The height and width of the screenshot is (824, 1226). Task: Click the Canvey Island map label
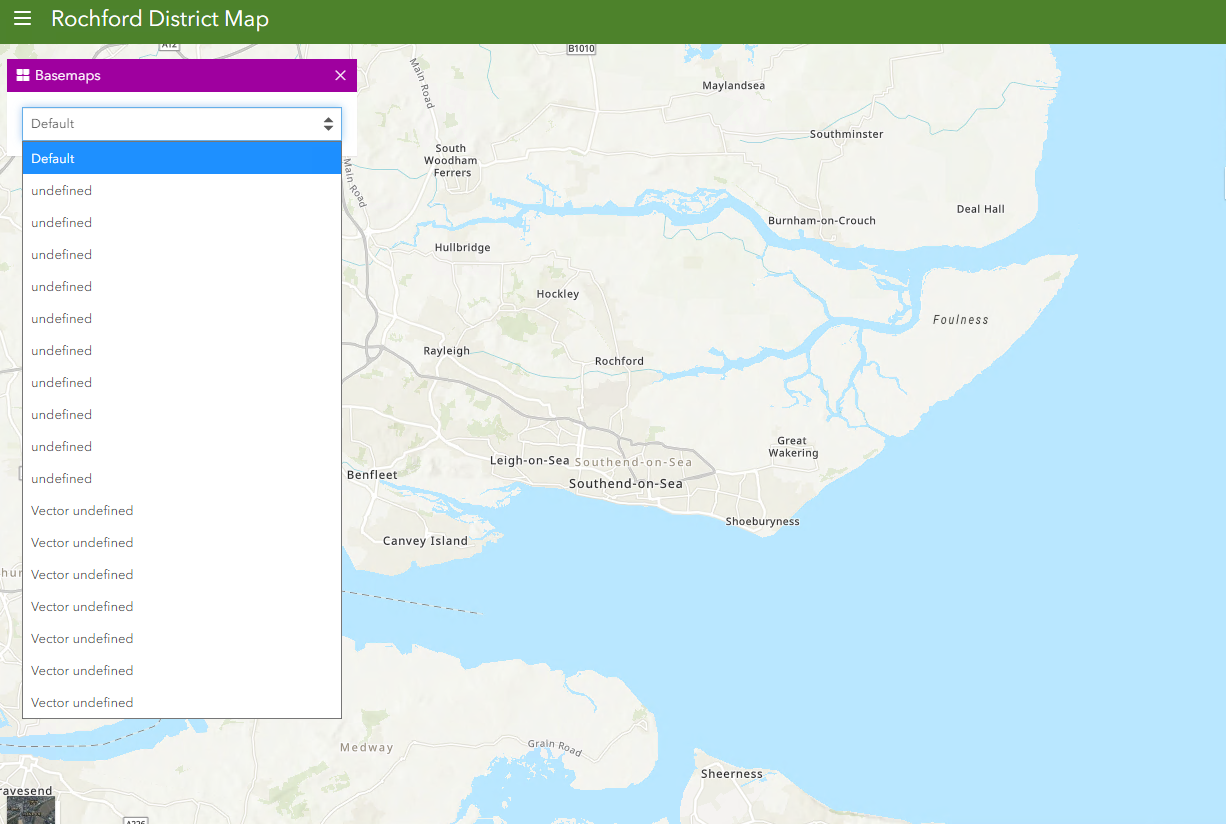click(x=425, y=541)
